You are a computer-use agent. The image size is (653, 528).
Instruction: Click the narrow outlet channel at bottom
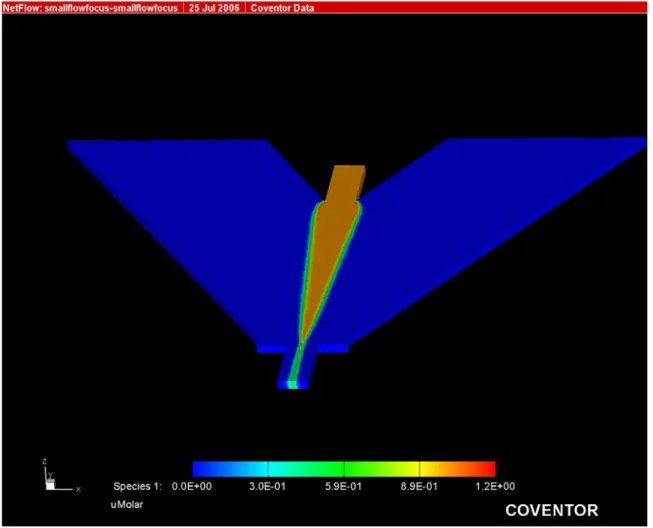coord(297,366)
